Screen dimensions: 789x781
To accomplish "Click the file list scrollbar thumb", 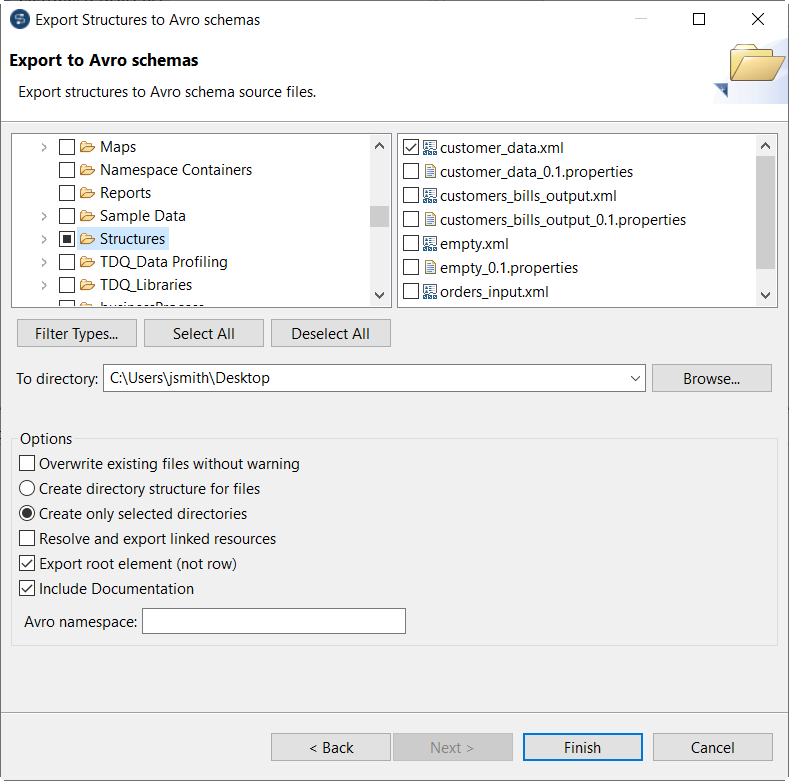I will pyautogui.click(x=766, y=212).
